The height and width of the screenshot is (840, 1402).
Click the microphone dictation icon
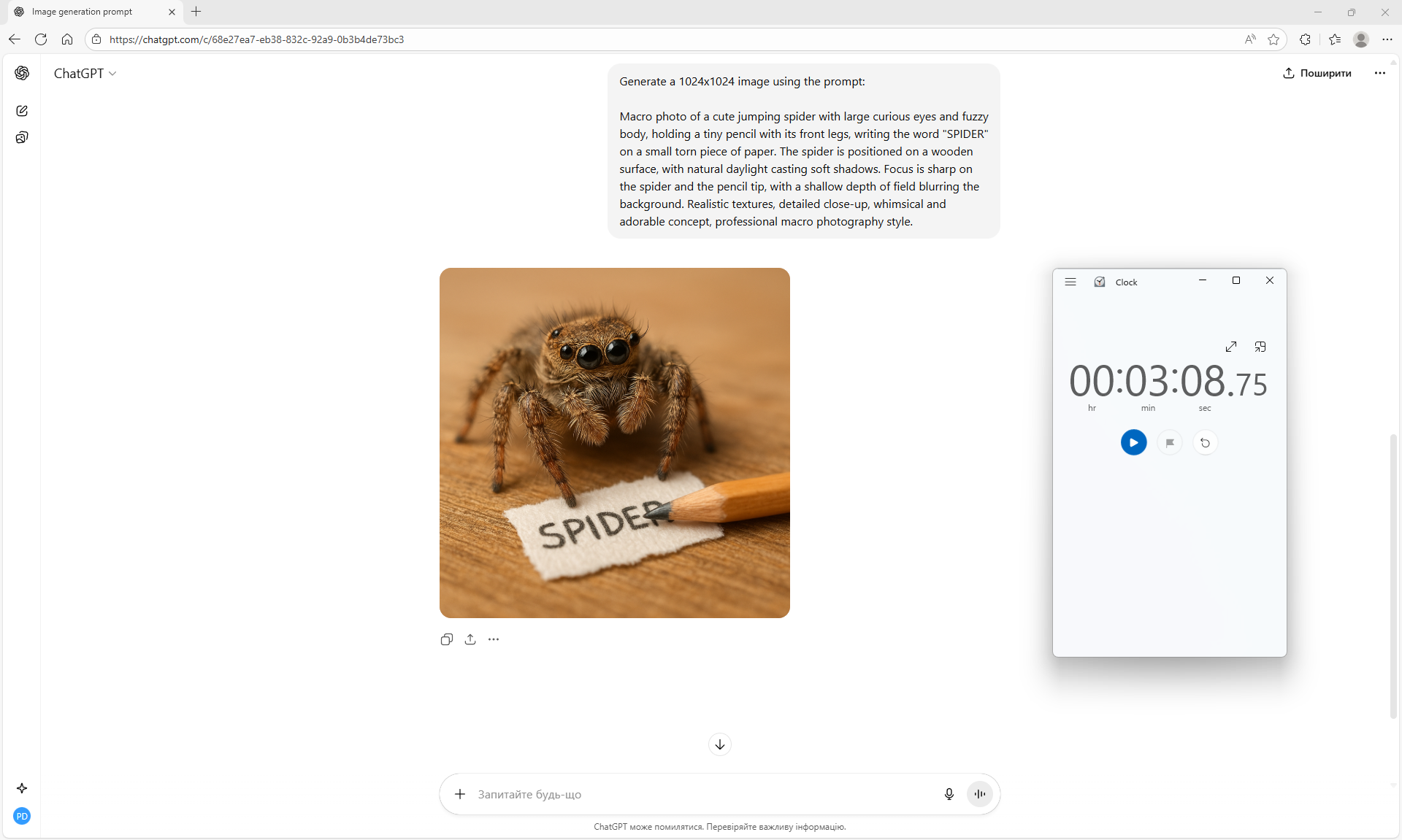point(949,794)
